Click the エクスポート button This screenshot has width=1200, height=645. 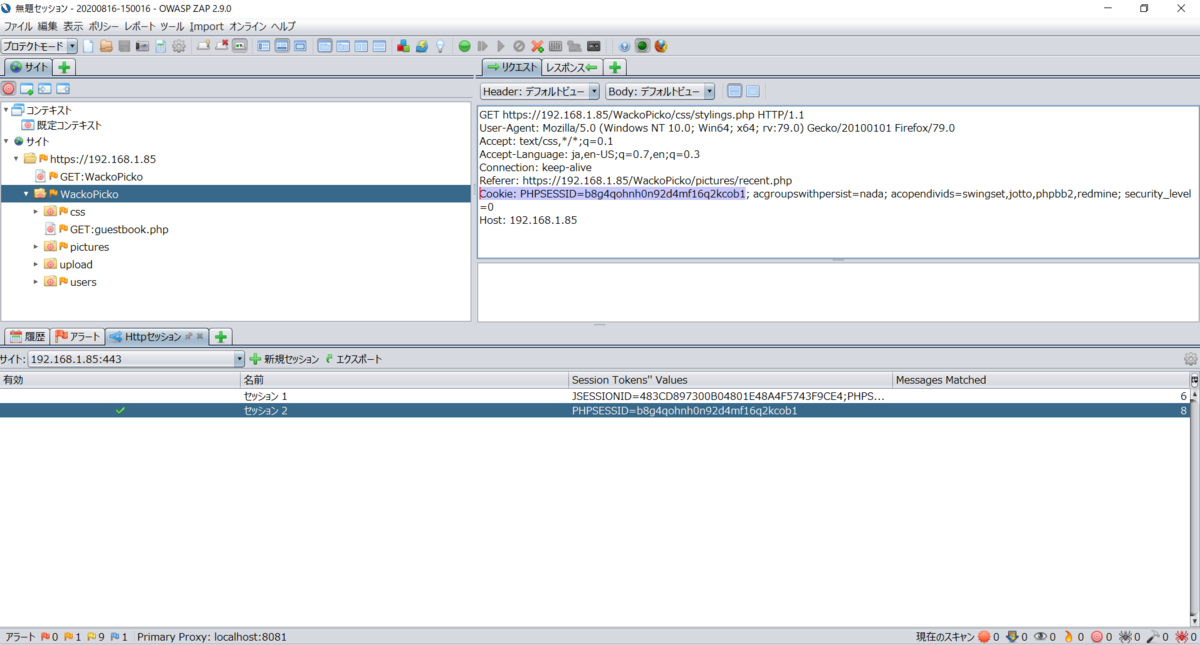pyautogui.click(x=353, y=359)
